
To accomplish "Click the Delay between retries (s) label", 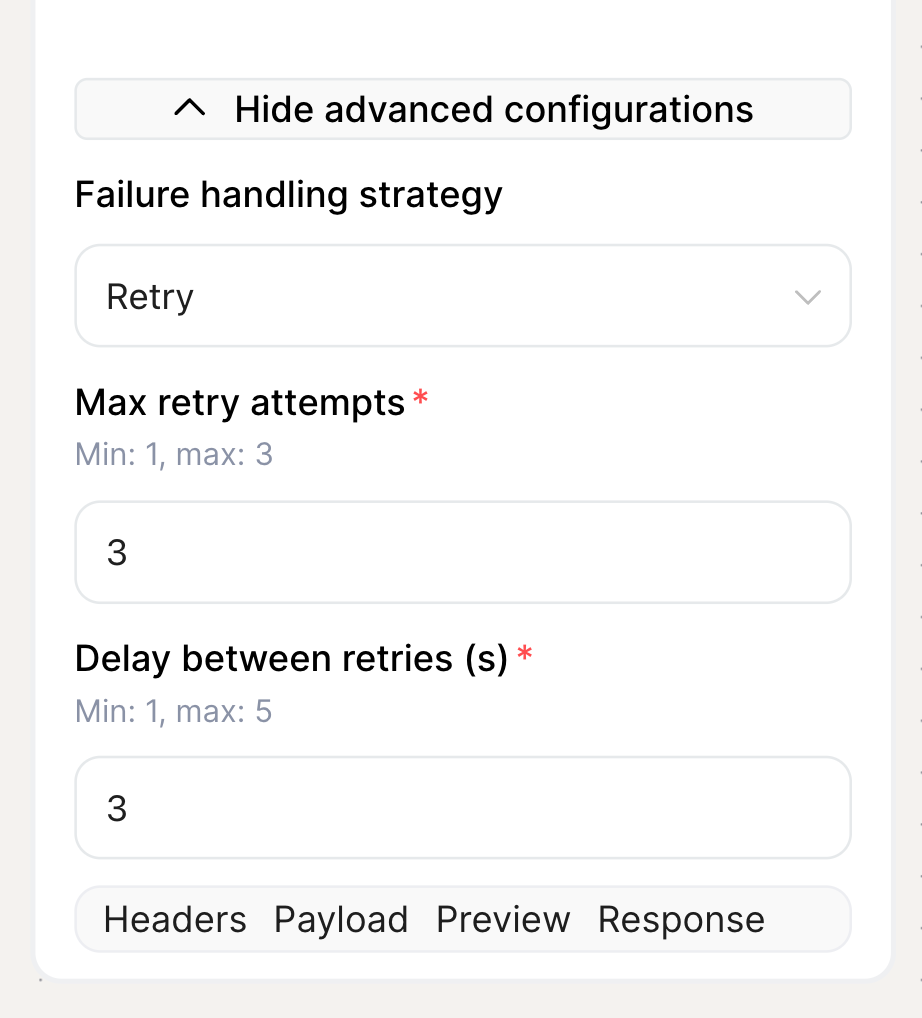I will point(292,658).
